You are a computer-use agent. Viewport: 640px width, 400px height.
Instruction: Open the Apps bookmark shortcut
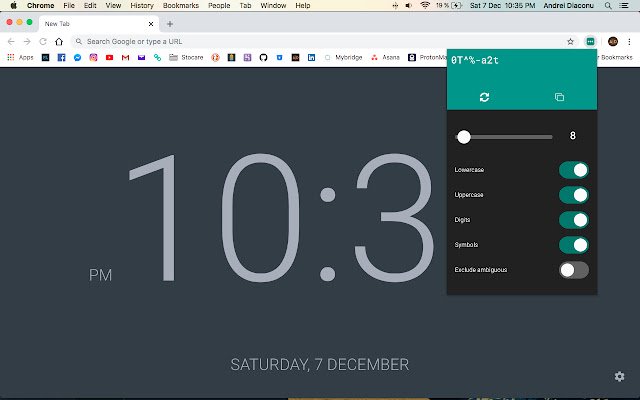click(20, 58)
